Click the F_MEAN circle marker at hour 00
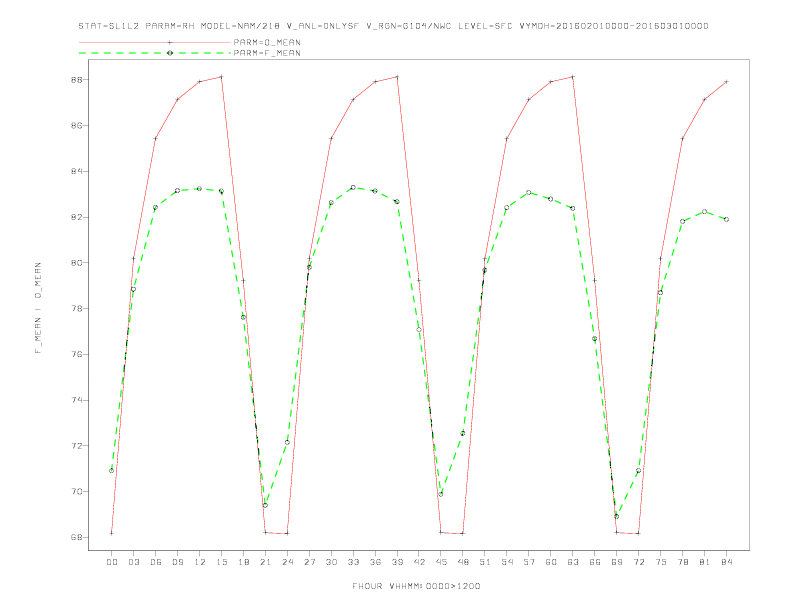The height and width of the screenshot is (612, 792). (112, 471)
